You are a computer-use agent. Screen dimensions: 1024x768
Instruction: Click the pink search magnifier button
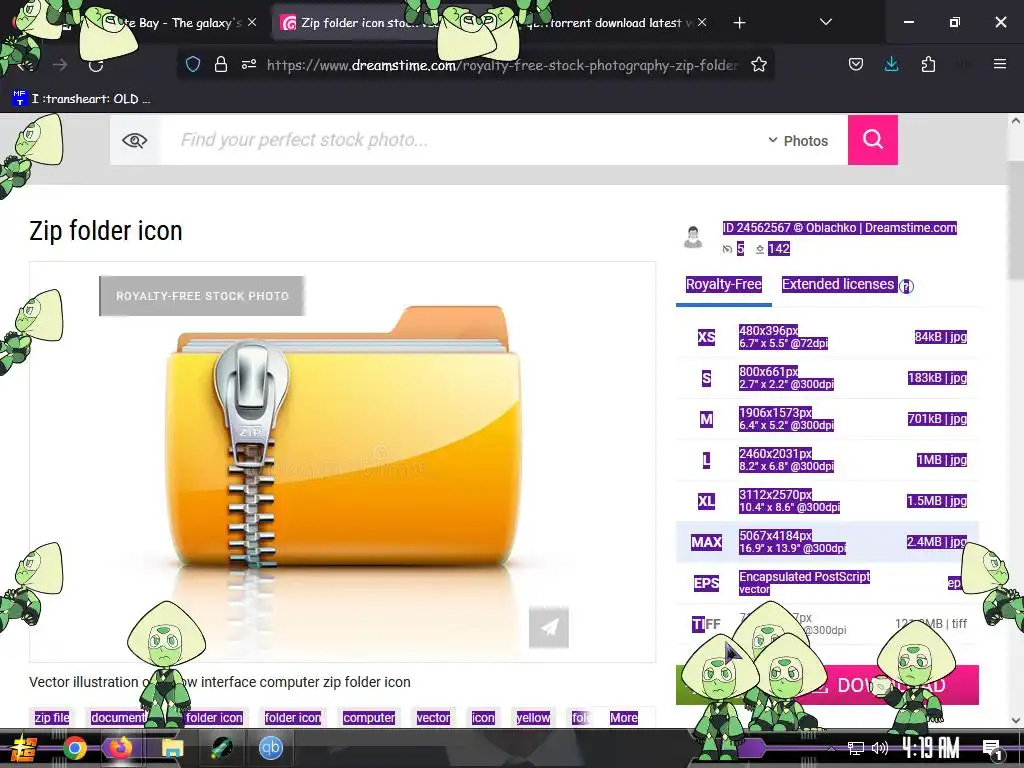click(x=872, y=140)
